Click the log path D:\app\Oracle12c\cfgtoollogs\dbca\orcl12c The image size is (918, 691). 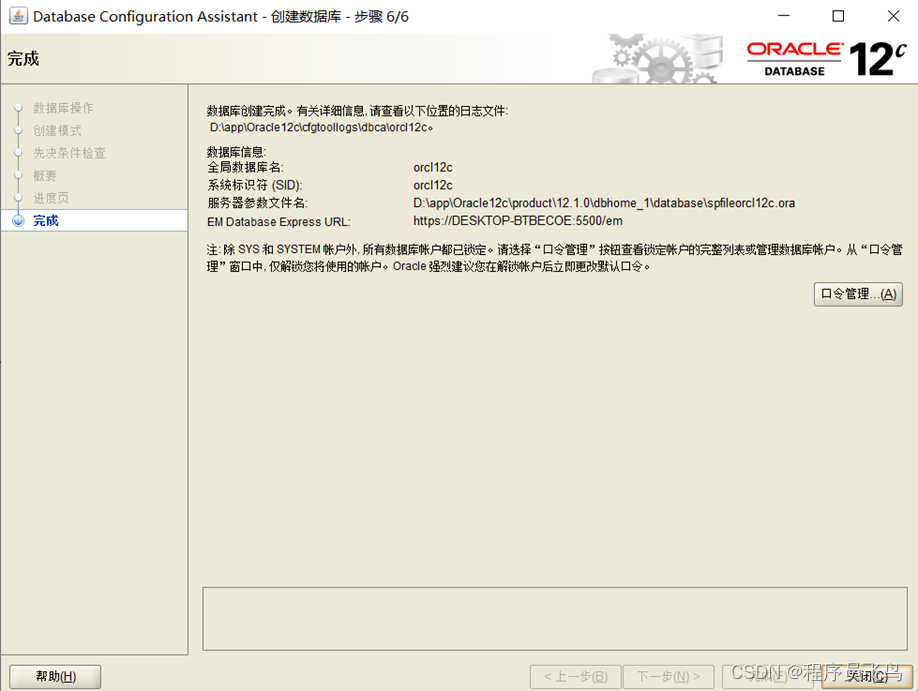[x=321, y=127]
